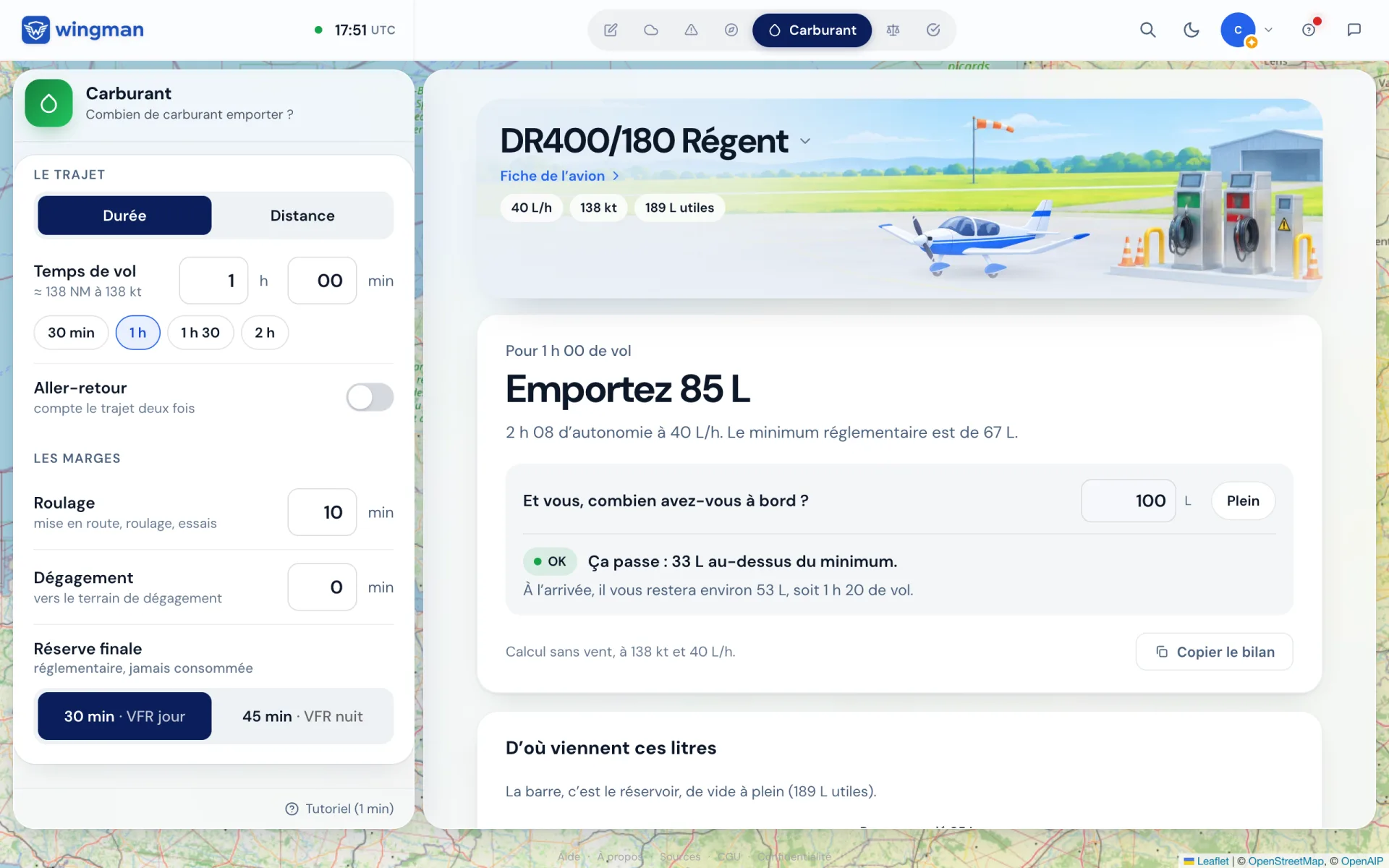Select 30 min flight time preset
This screenshot has width=1389, height=868.
(x=71, y=333)
